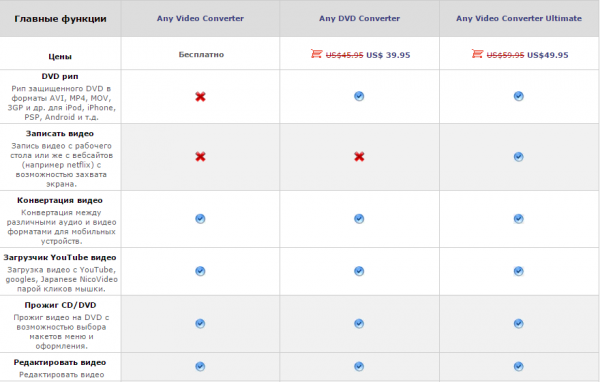Click the Записать видео check mark under Any Video Converter Ultimate
Viewport: 600px width, 382px height.
tap(518, 157)
